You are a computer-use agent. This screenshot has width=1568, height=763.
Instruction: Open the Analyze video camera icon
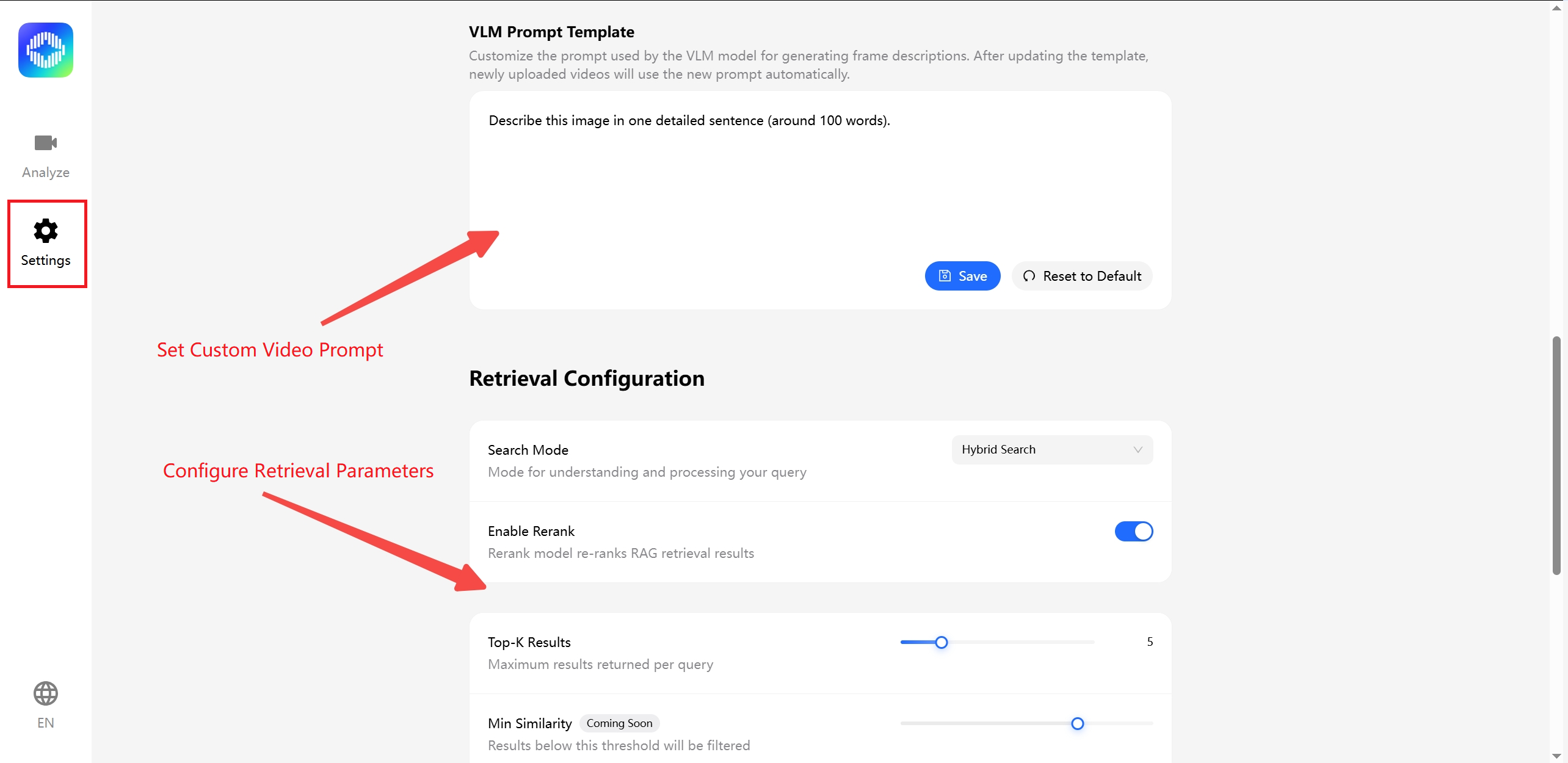[46, 143]
